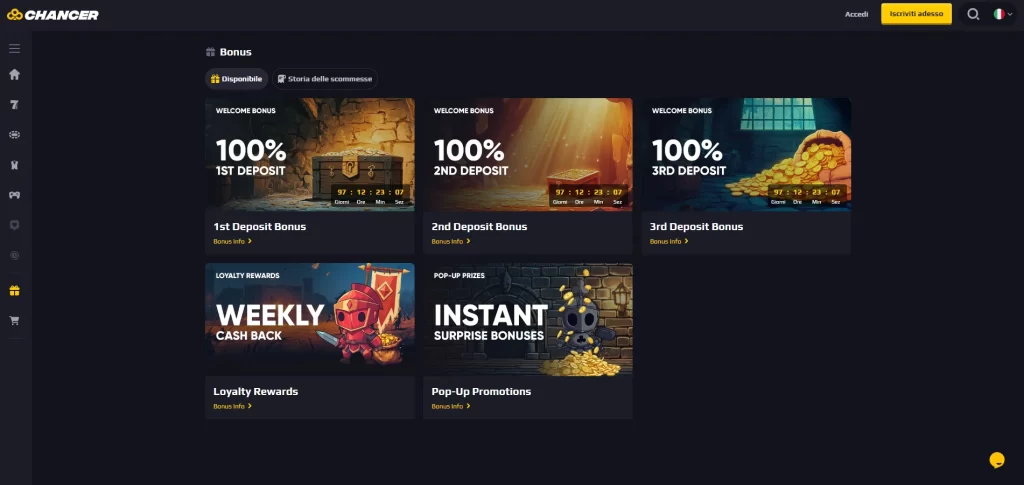Click the search magnifier icon
Screen dimensions: 1024x485
click(x=973, y=14)
